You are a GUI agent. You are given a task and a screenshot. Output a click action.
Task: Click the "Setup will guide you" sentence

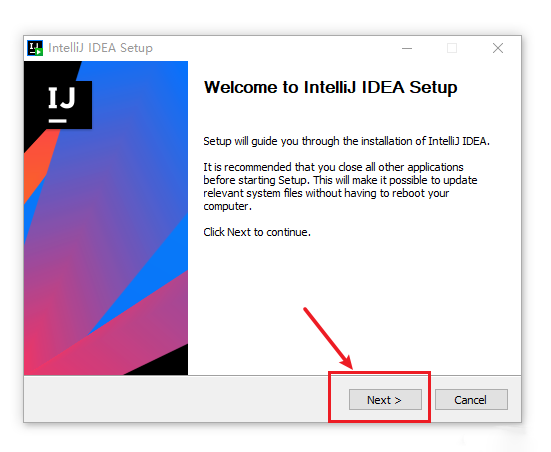tap(346, 141)
